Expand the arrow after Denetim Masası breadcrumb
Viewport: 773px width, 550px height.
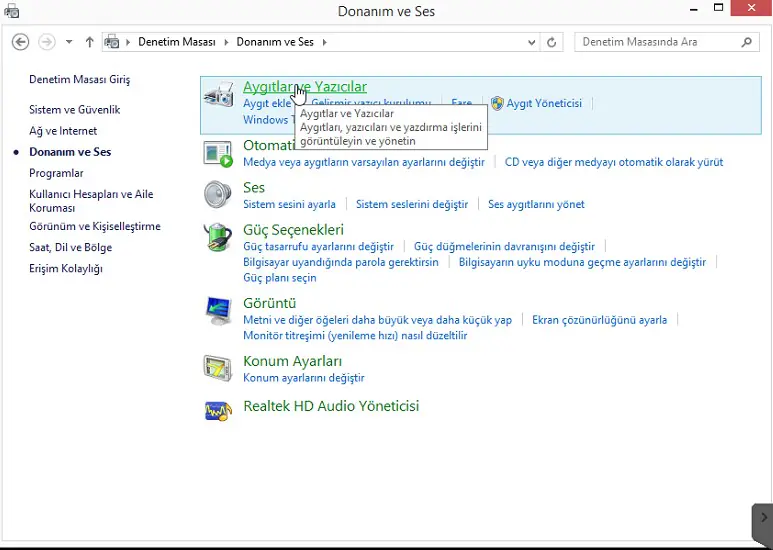[226, 42]
